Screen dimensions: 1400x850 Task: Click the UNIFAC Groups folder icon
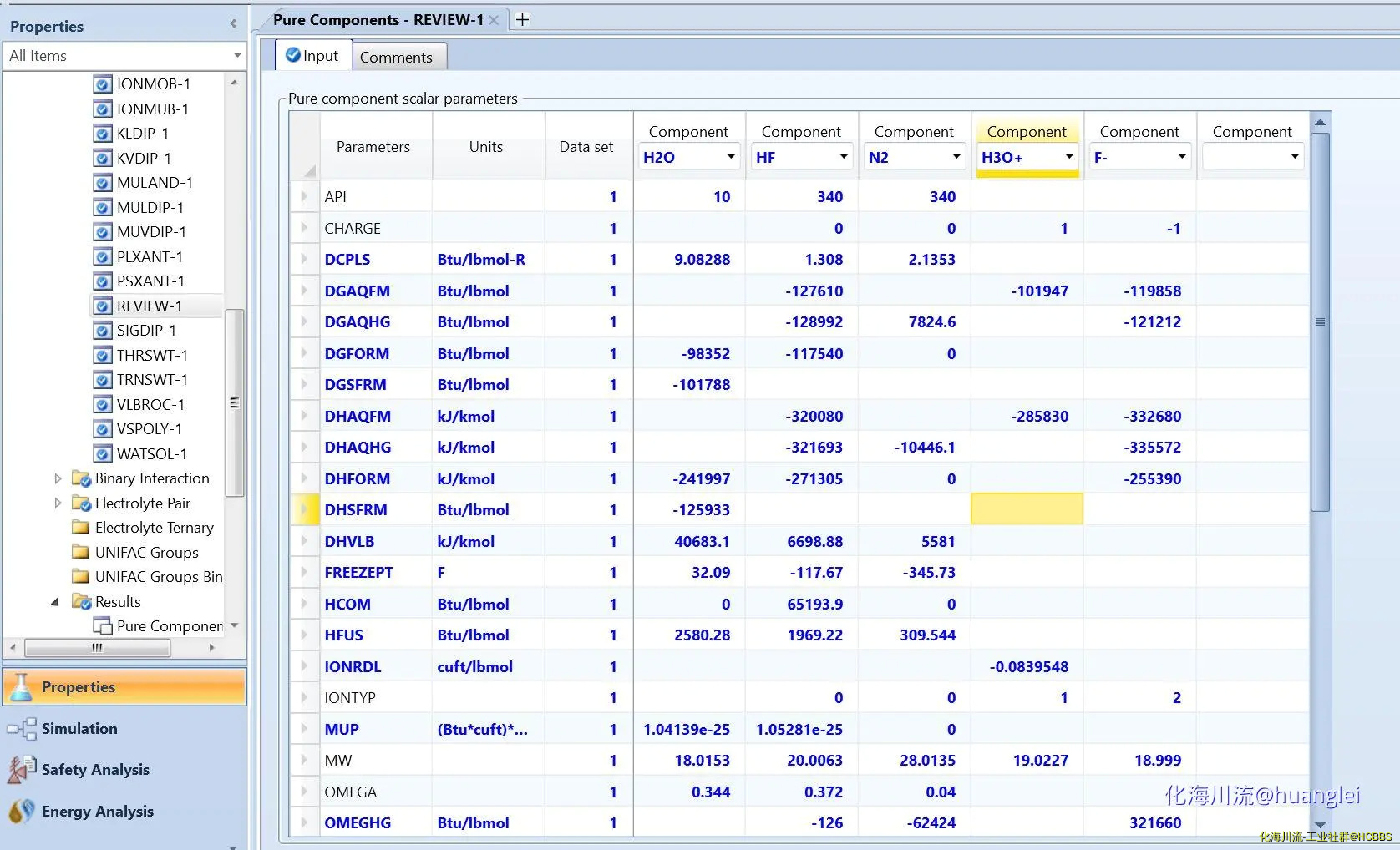tap(81, 553)
